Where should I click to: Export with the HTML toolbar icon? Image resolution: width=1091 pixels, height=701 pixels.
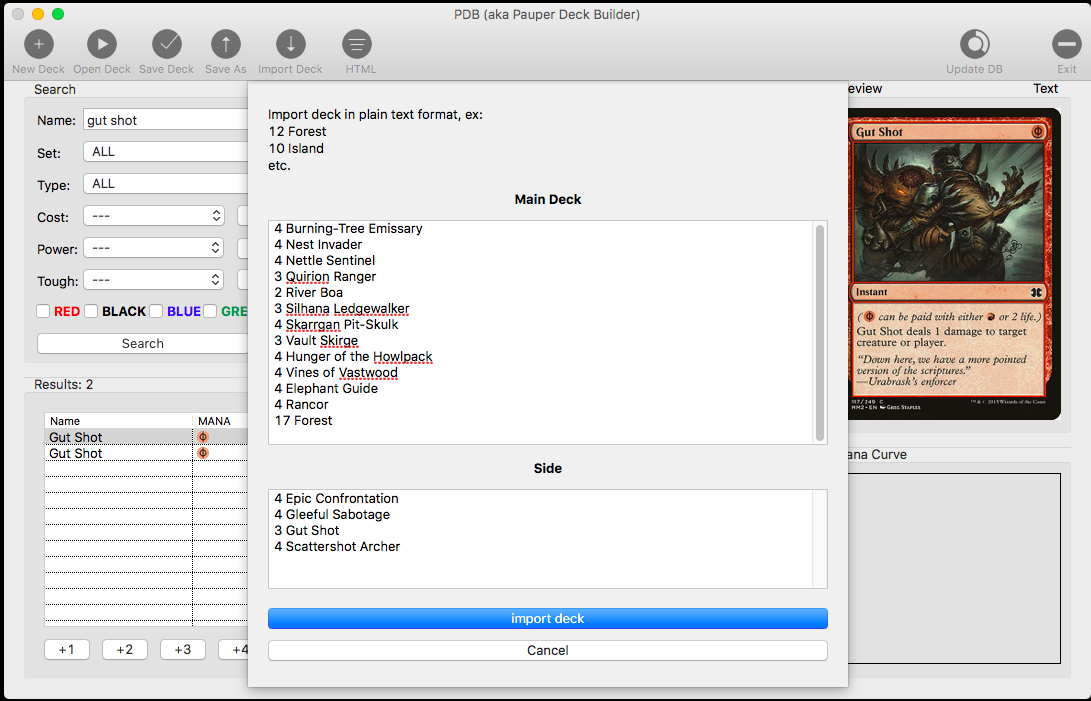tap(356, 45)
